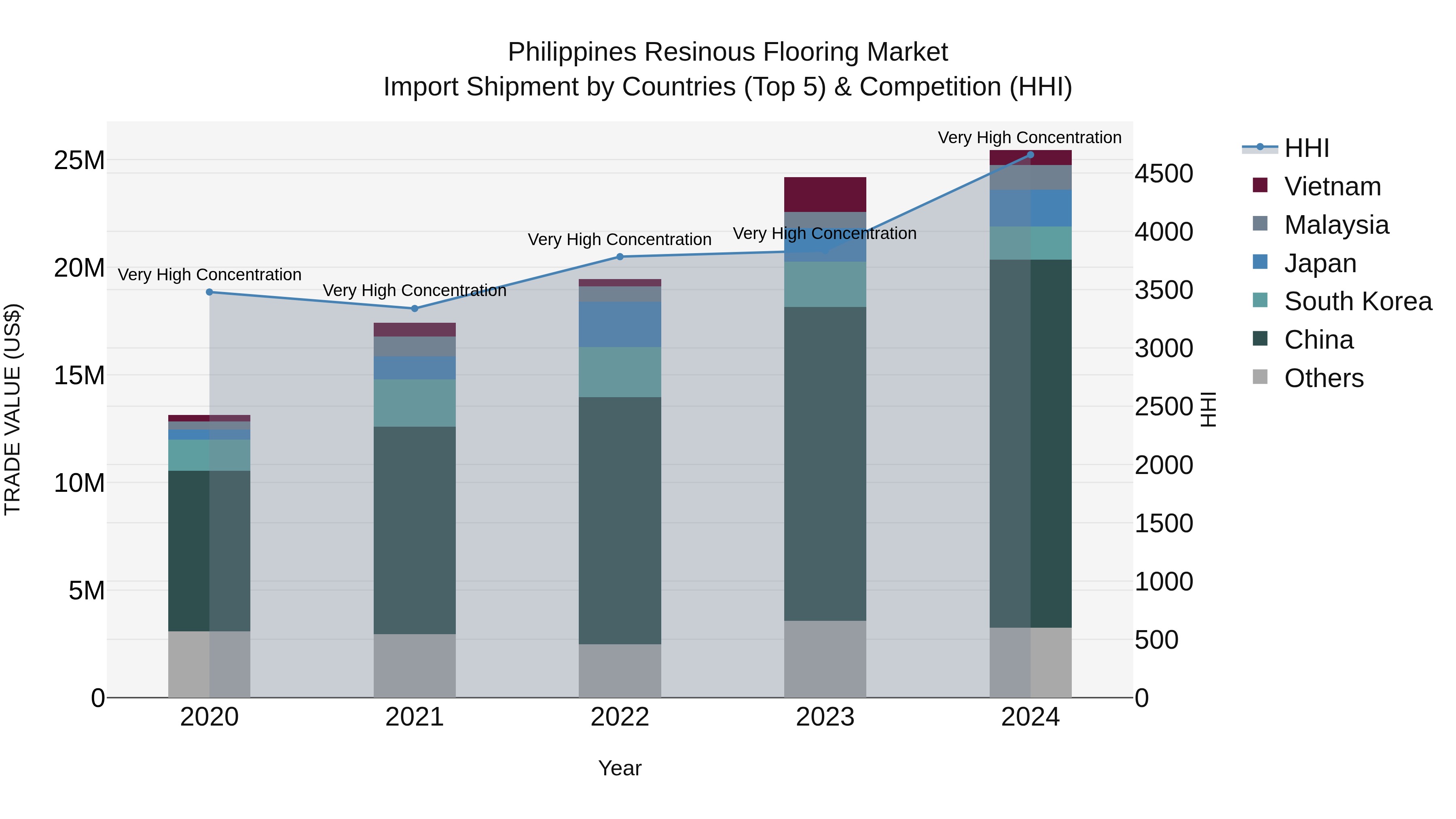Viewport: 1456px width, 819px height.
Task: Click the Others segment of the 2023 bar
Action: tap(825, 659)
